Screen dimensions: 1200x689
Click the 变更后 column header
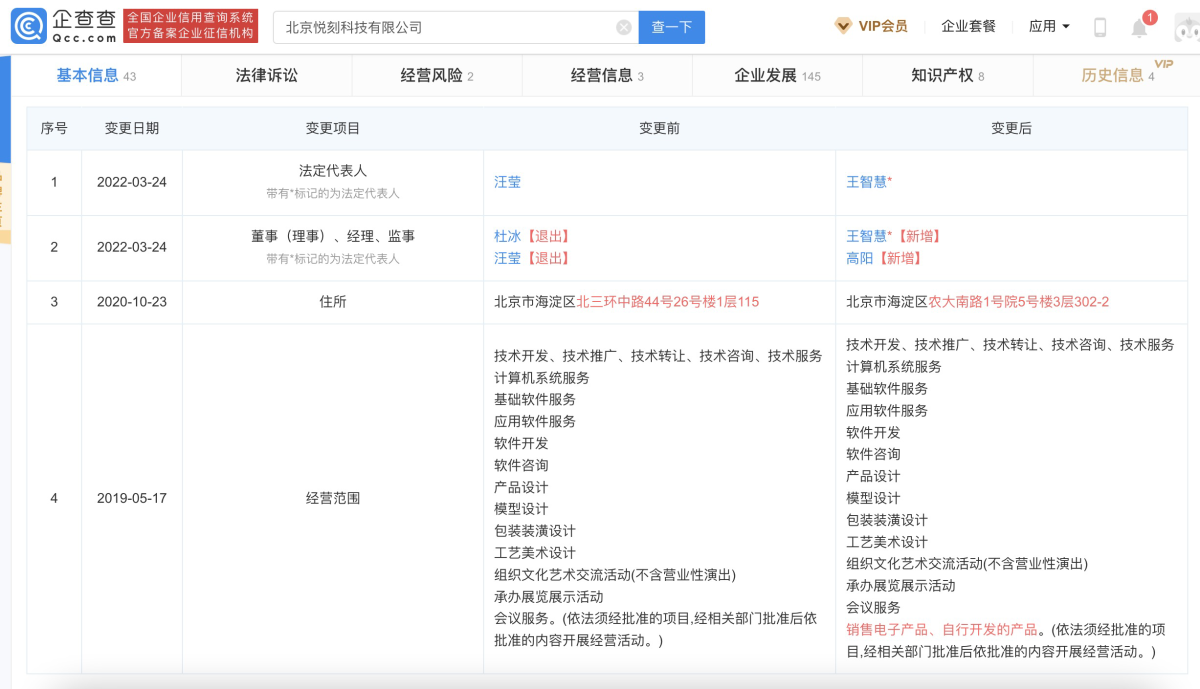(1011, 128)
